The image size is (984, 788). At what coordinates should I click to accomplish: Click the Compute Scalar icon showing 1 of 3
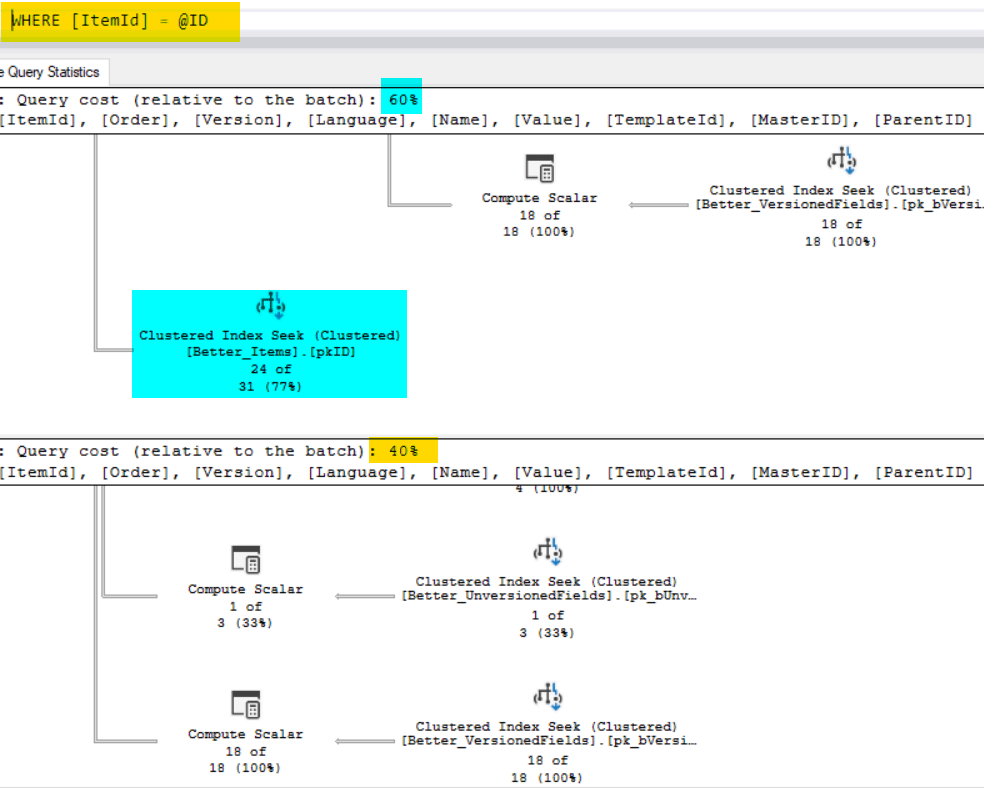tap(245, 560)
